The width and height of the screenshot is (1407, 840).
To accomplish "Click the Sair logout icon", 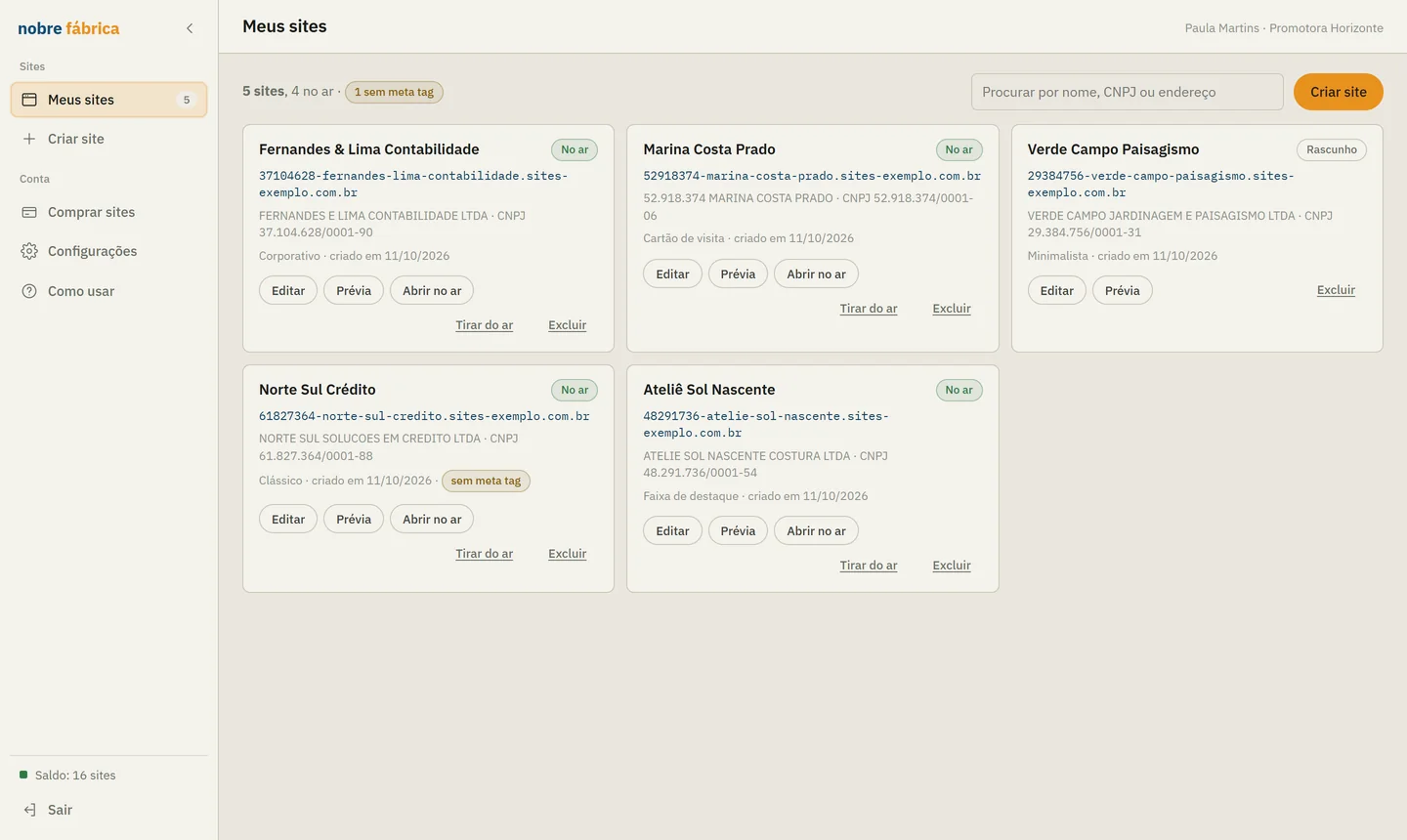I will point(29,810).
